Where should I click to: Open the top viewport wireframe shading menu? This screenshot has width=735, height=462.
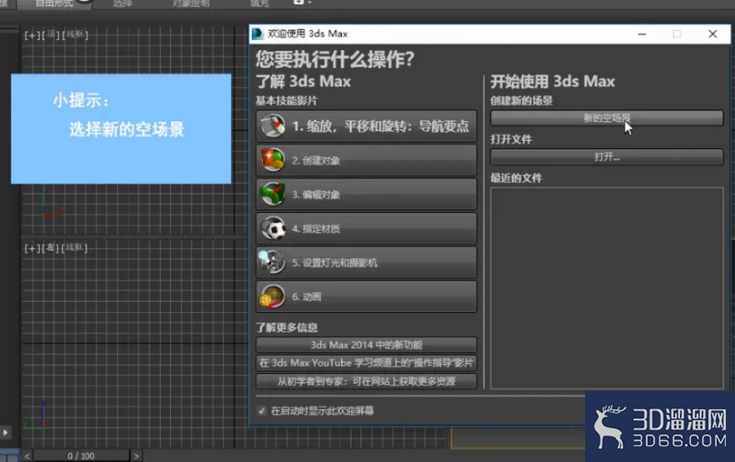(x=75, y=35)
